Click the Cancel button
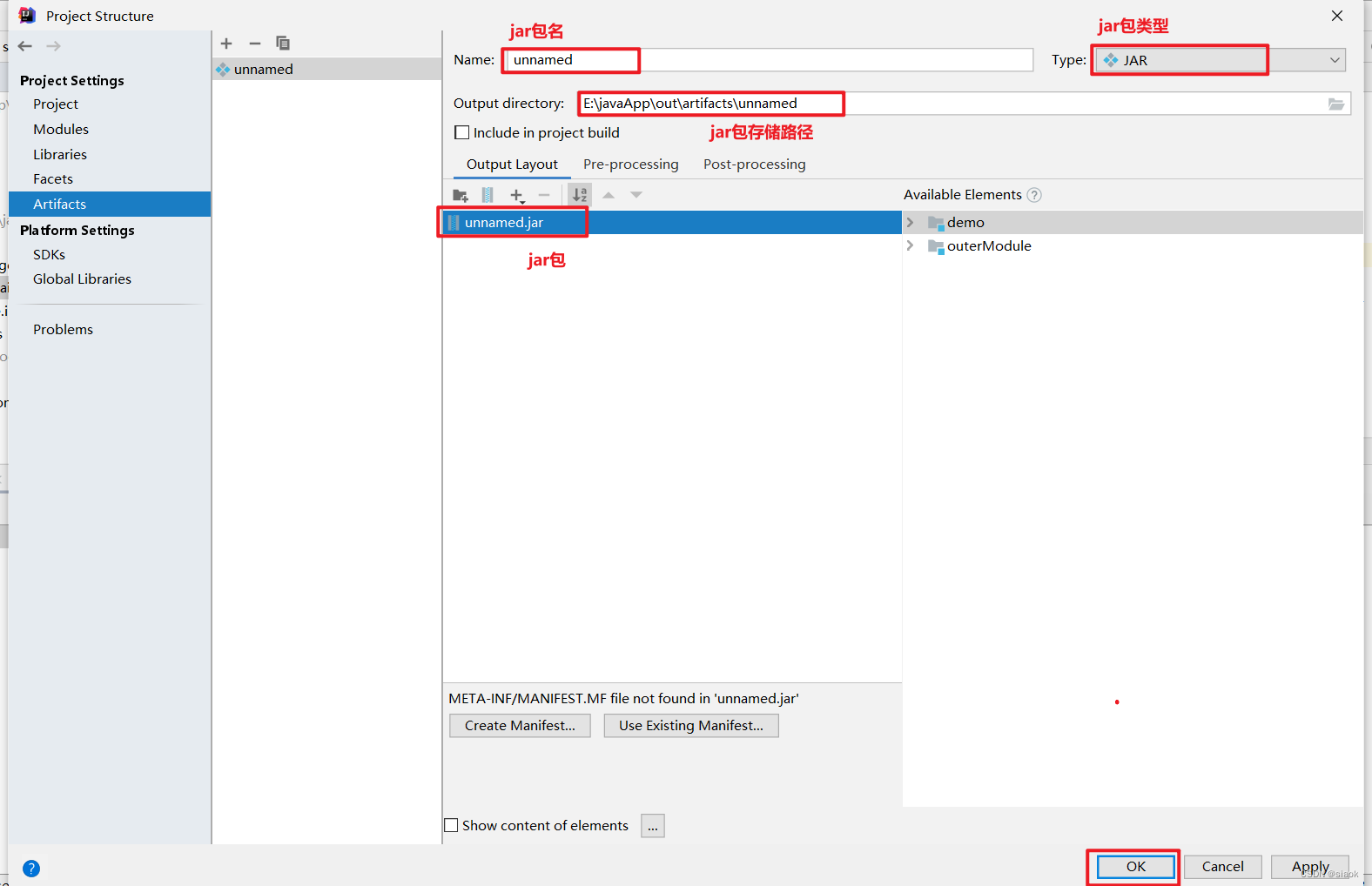The image size is (1372, 886). 1223,867
